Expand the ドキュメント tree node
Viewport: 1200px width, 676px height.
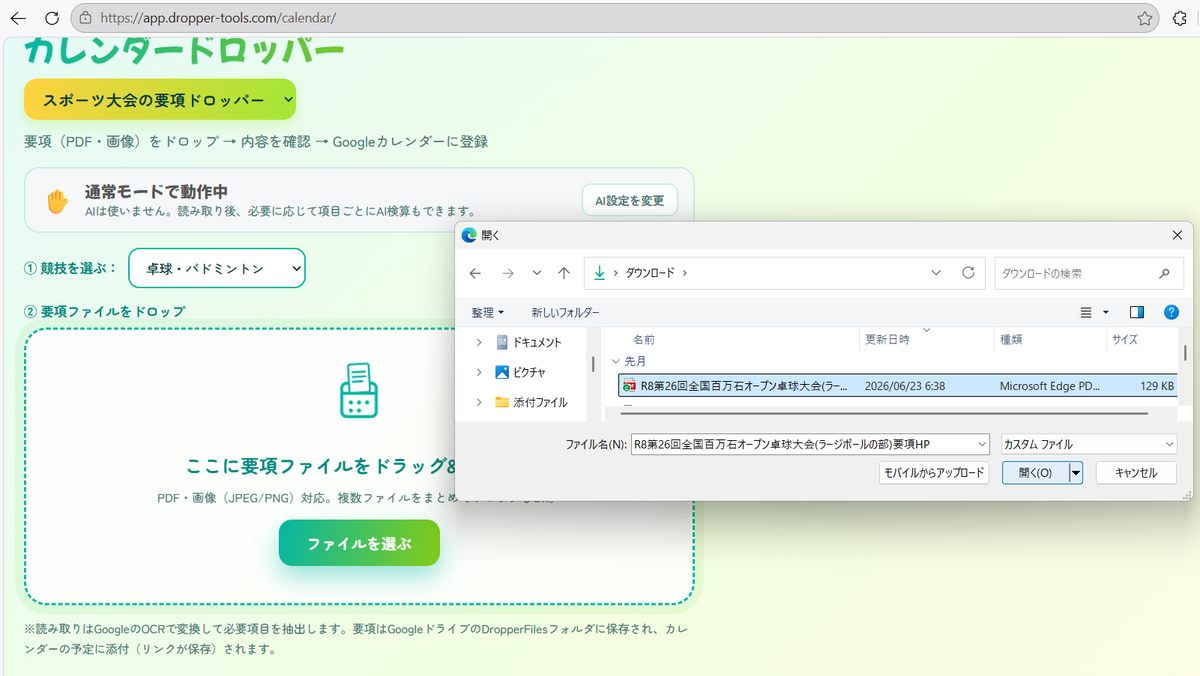coord(479,342)
